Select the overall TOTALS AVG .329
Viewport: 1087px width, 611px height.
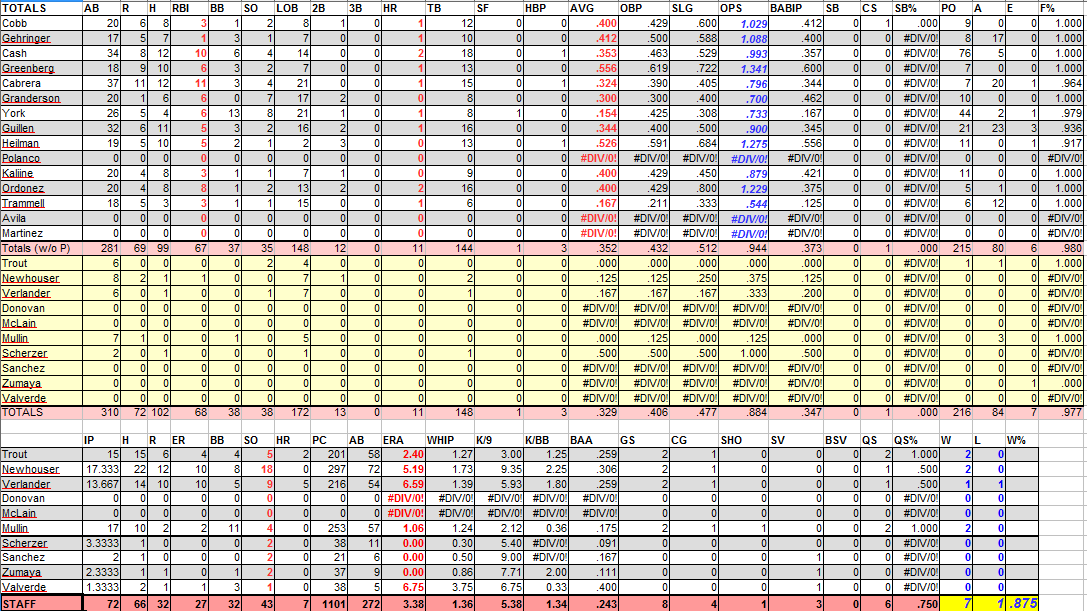[593, 413]
